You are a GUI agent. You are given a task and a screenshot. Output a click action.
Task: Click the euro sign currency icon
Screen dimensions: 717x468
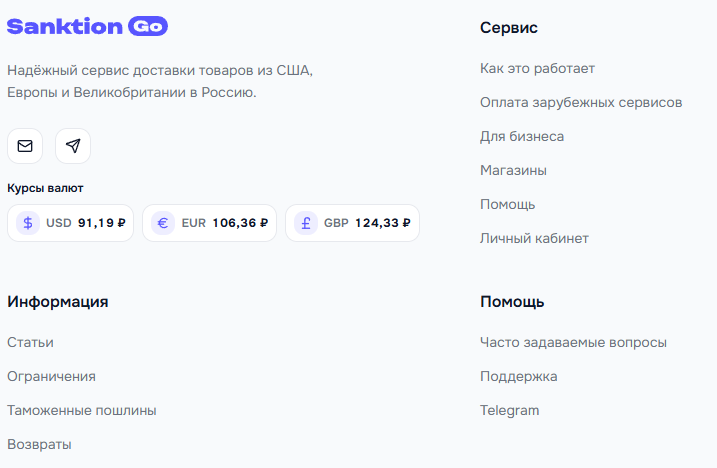(x=163, y=223)
